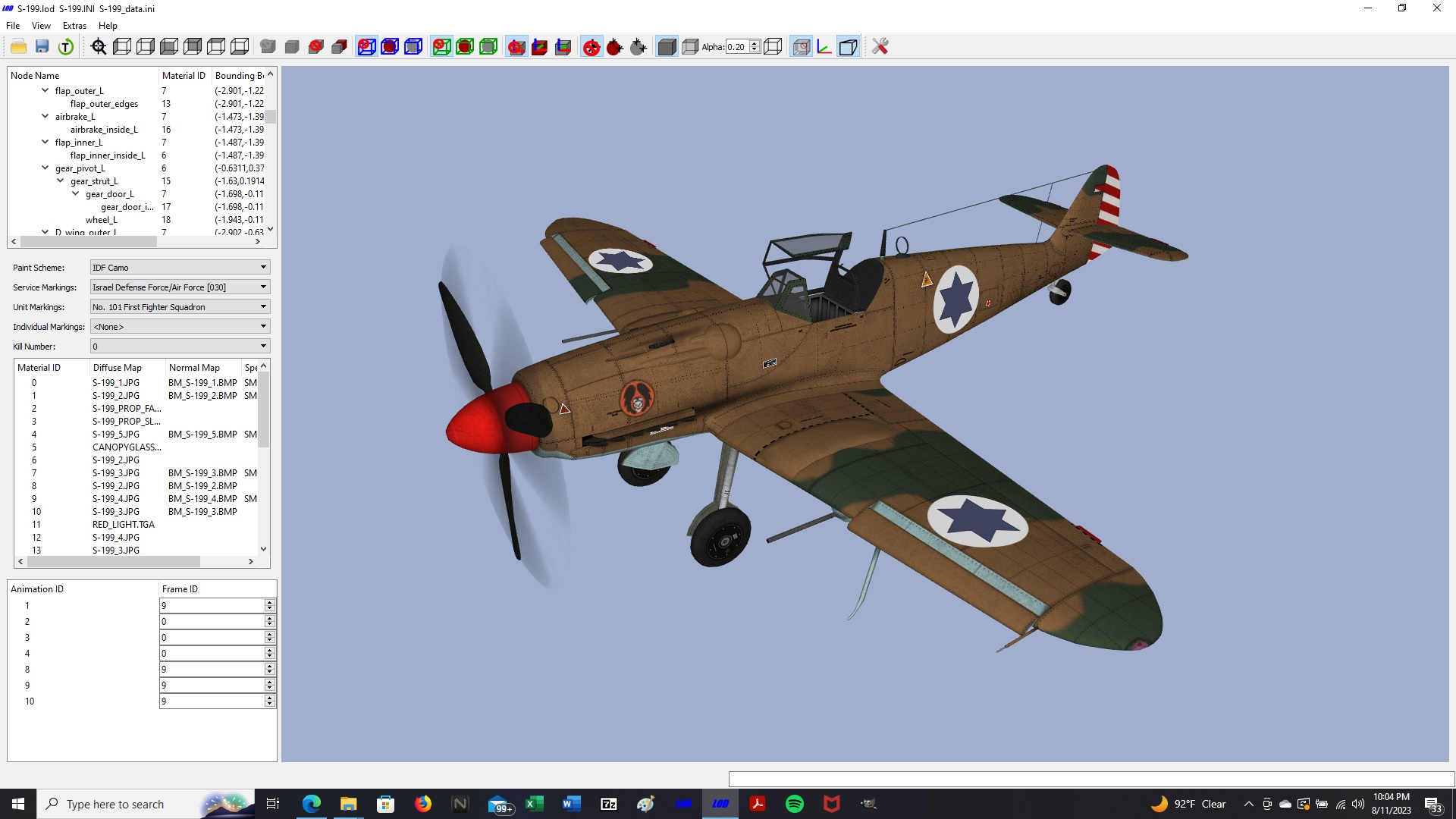Click the gray ladybug icon
This screenshot has width=1456, height=819.
tap(639, 47)
